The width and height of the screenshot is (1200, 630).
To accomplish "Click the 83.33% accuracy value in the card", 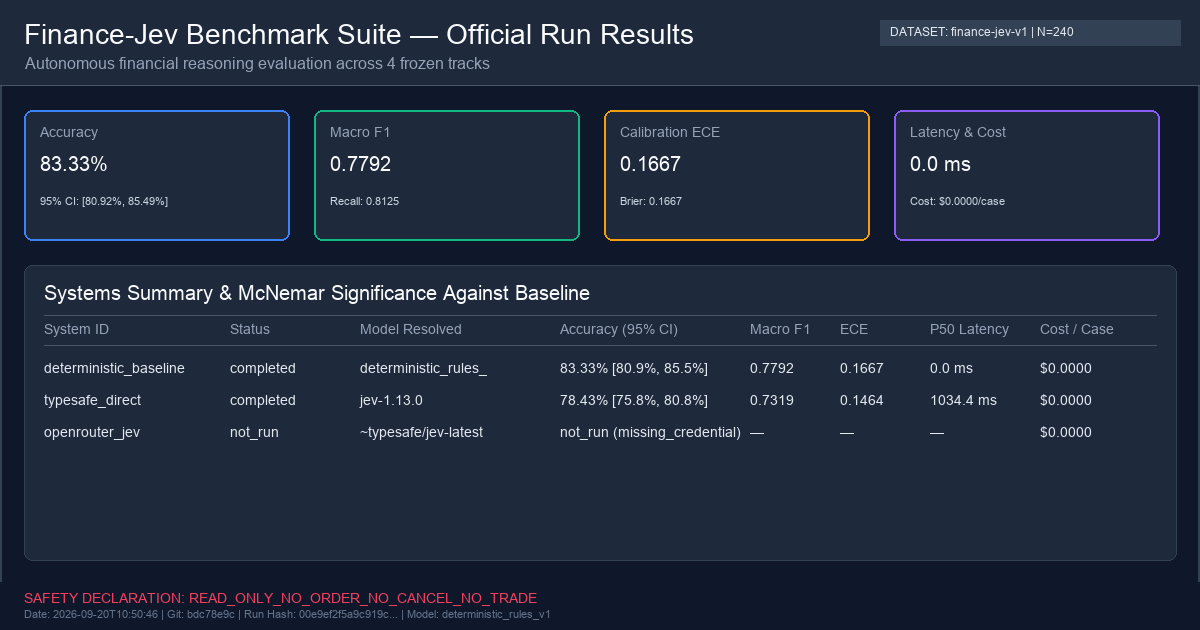I will pyautogui.click(x=73, y=164).
